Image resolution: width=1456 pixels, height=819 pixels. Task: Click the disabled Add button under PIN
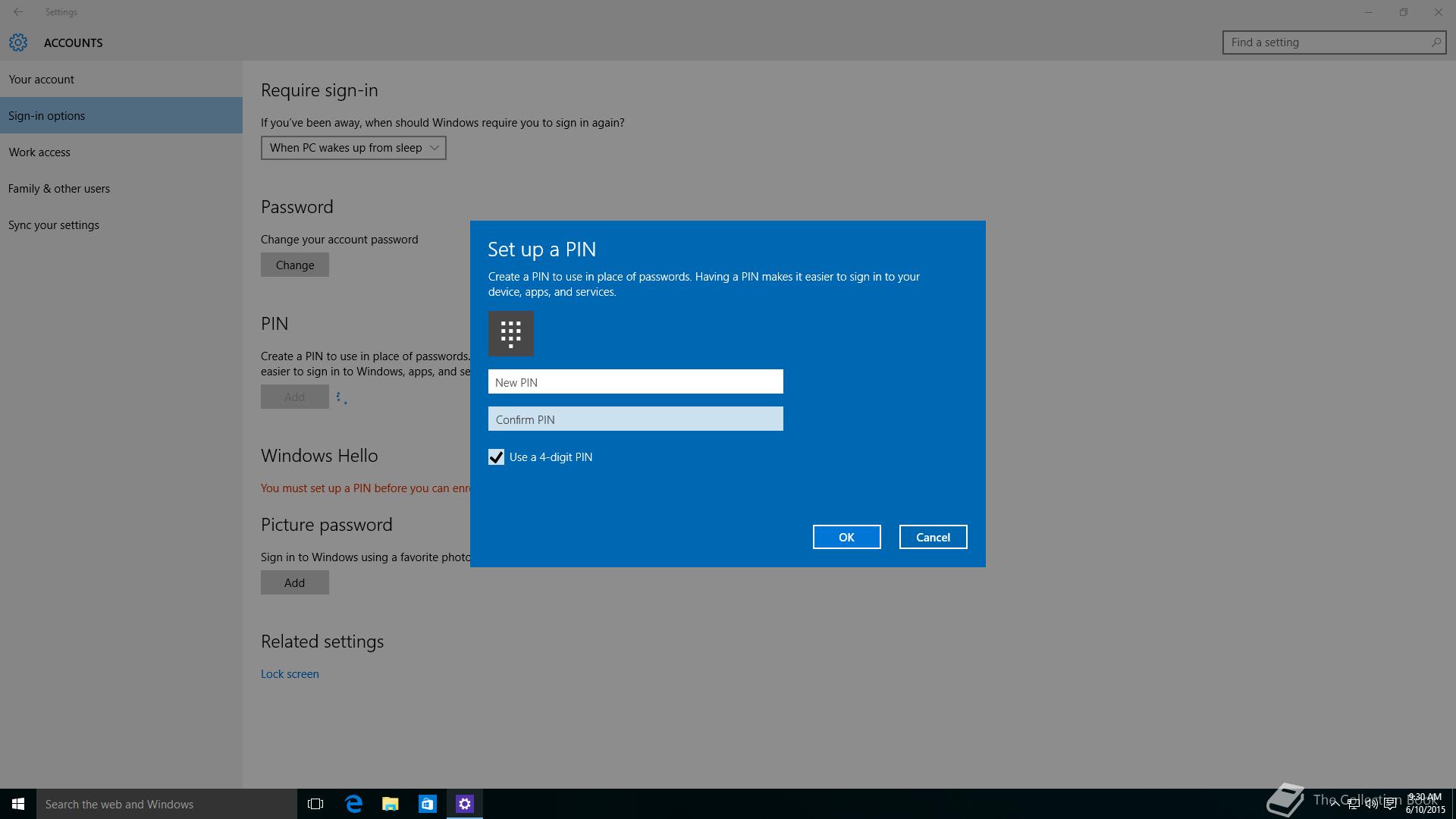click(x=295, y=397)
